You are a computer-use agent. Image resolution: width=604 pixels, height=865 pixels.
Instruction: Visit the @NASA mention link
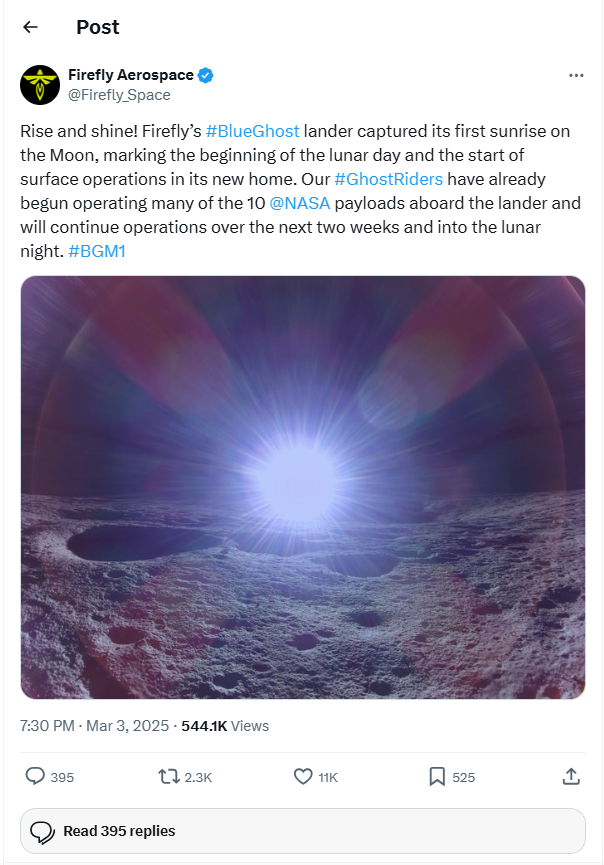[x=300, y=203]
